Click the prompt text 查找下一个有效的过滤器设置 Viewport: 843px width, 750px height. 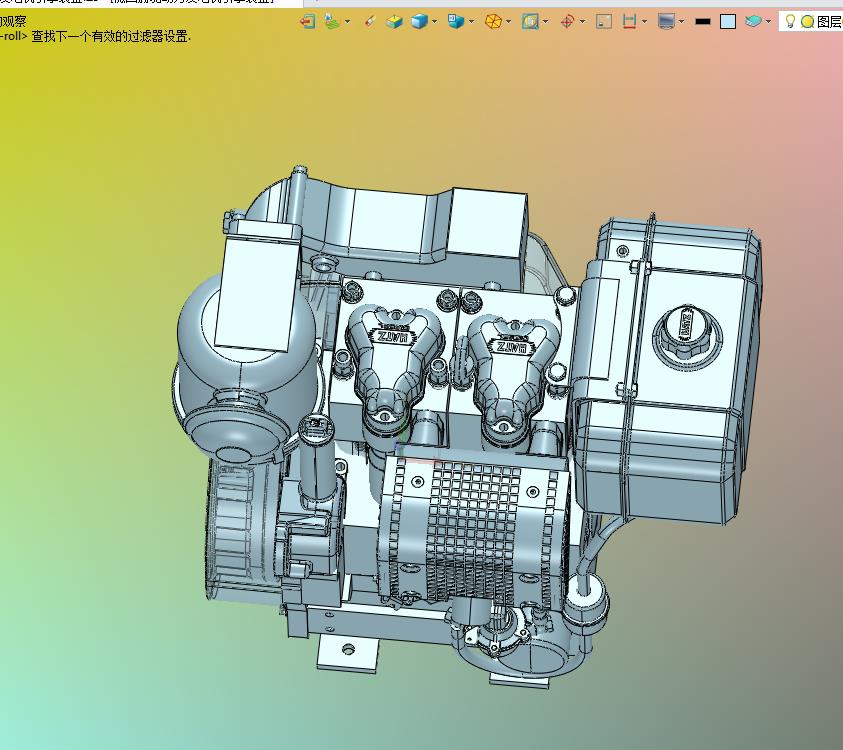coord(111,37)
